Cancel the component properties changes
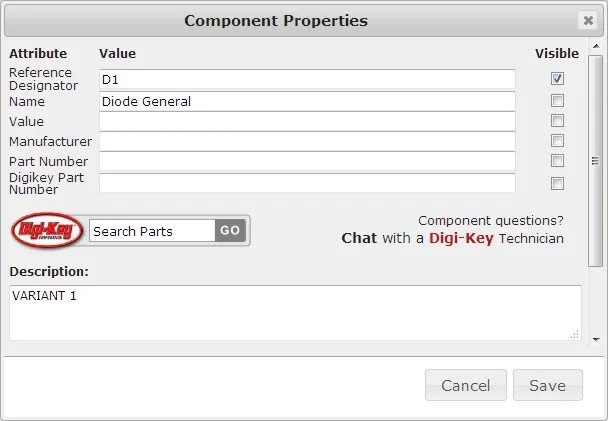 coord(466,385)
